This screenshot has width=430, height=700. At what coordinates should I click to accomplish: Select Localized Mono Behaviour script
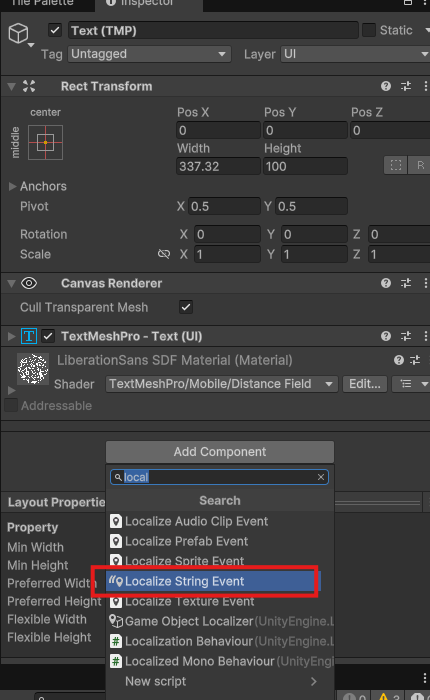220,662
